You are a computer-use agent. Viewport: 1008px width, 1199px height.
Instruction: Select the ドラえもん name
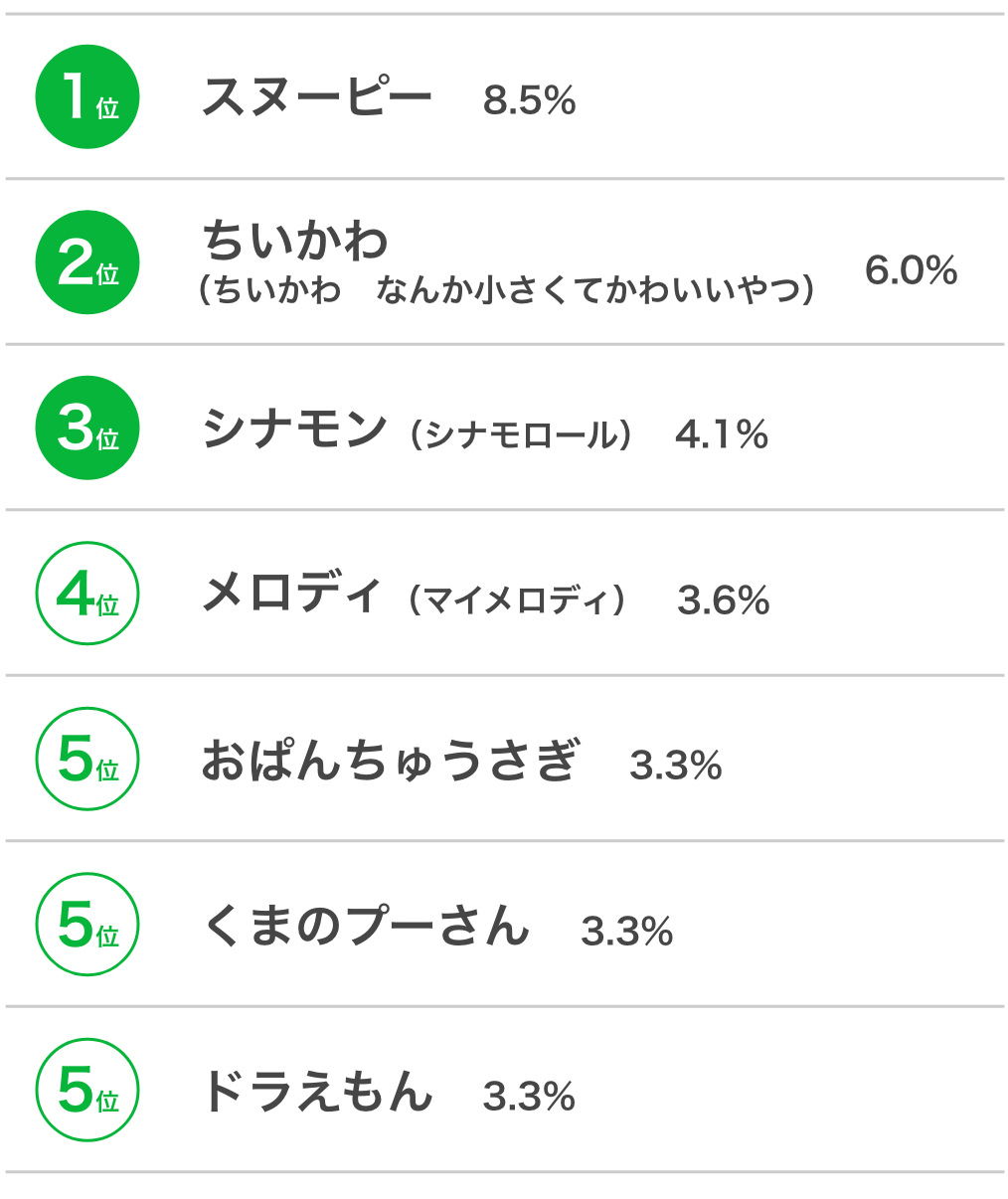coord(317,1091)
